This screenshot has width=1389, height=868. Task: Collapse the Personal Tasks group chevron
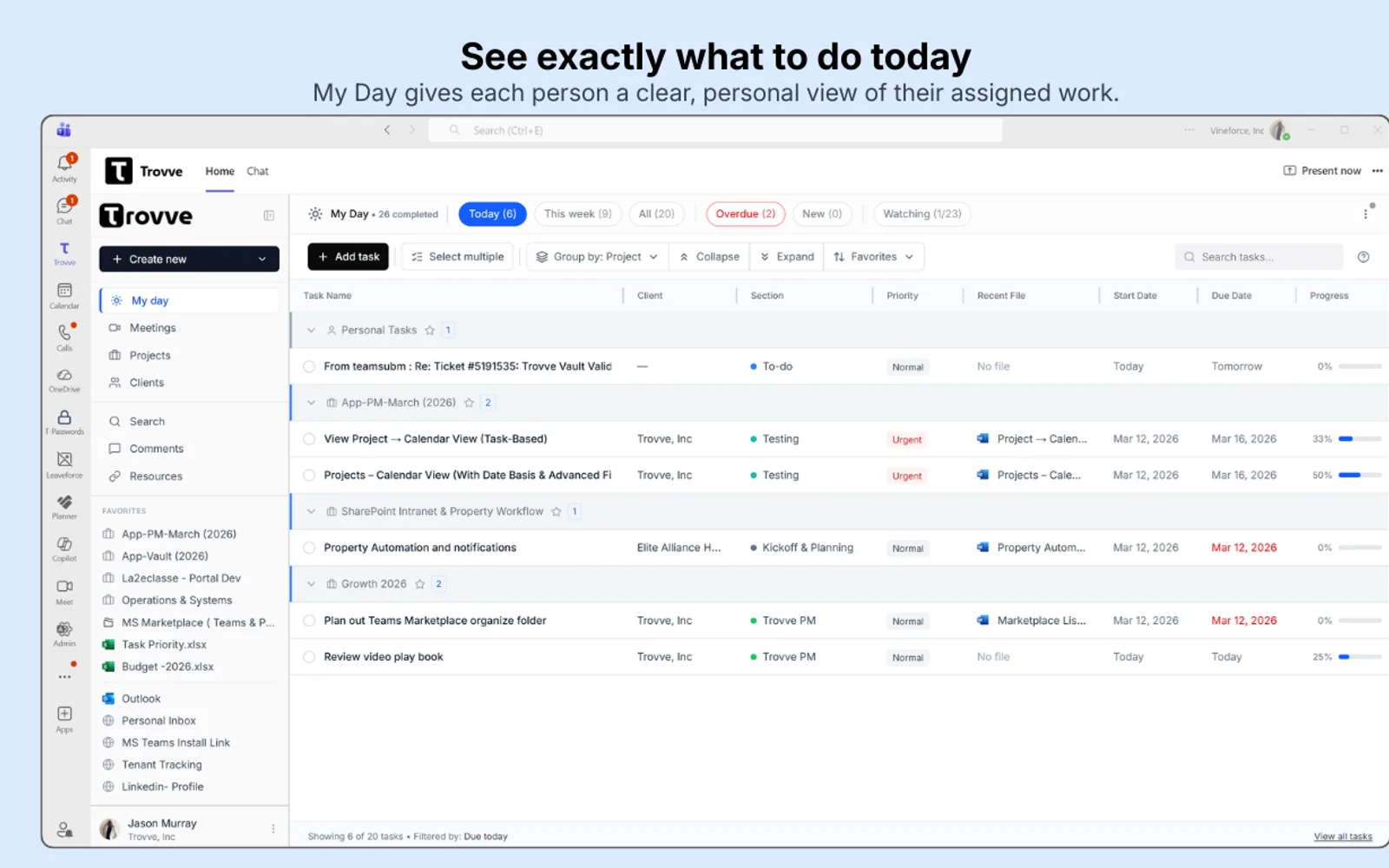pos(311,330)
